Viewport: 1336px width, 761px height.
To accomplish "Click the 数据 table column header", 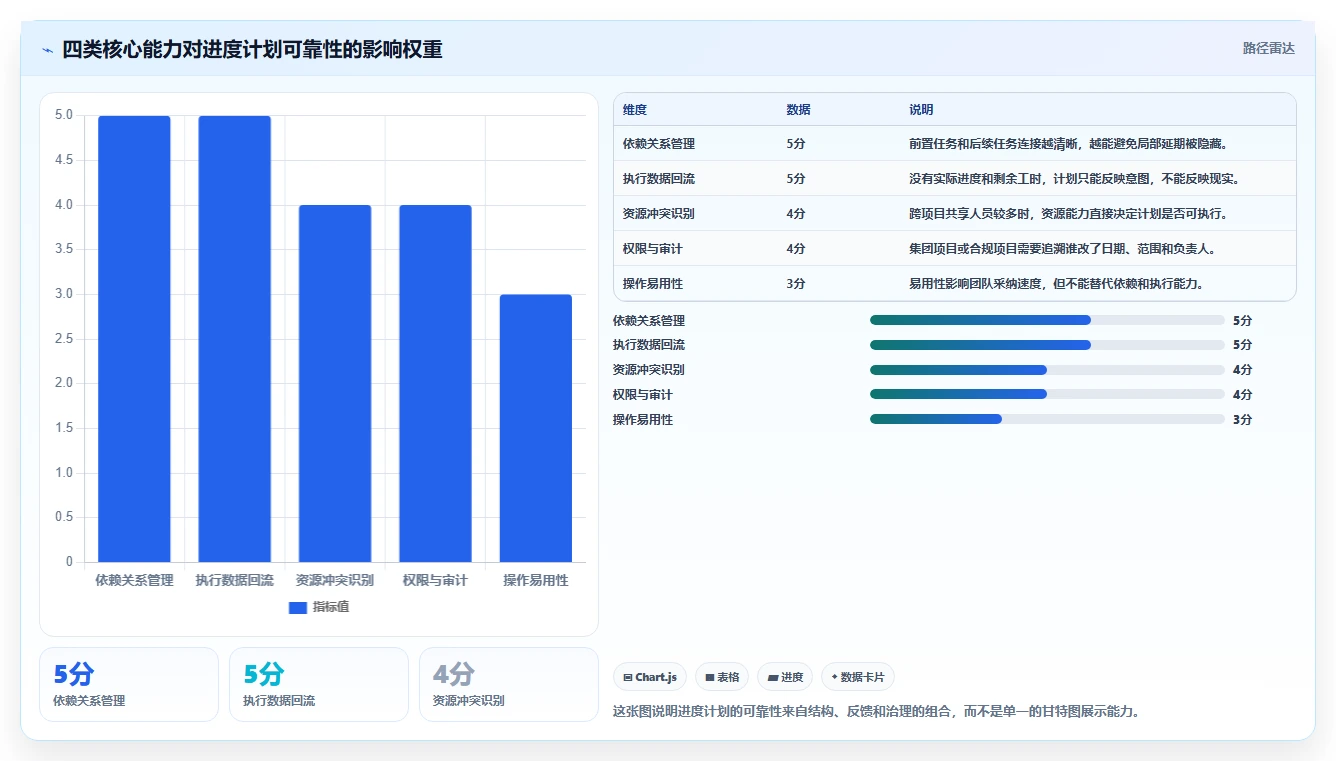I will [x=799, y=109].
